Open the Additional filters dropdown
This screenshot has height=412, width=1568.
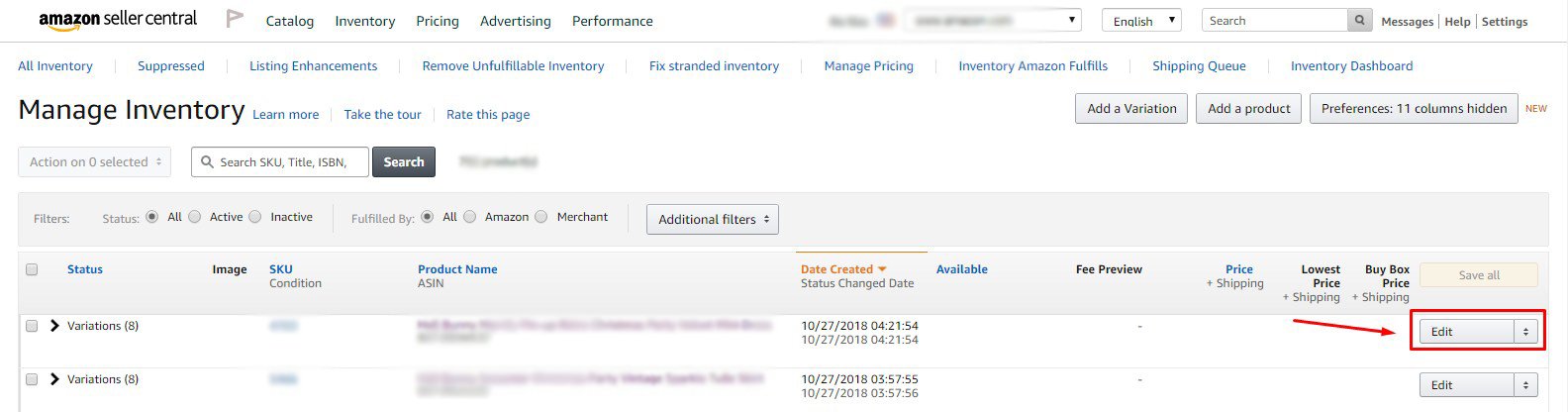[x=712, y=219]
